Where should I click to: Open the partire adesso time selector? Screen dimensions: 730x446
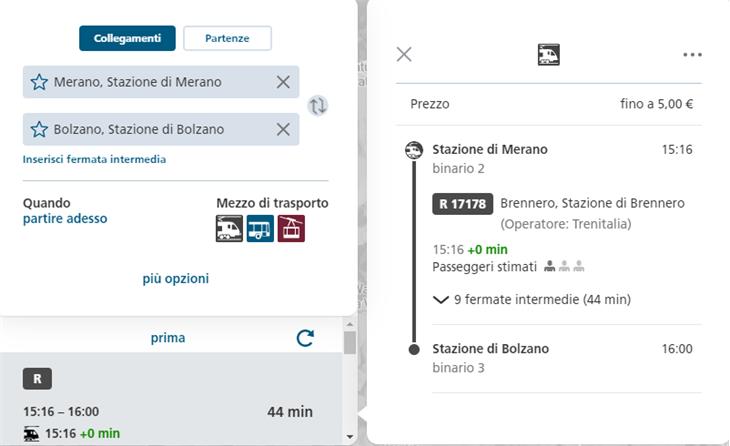[65, 219]
